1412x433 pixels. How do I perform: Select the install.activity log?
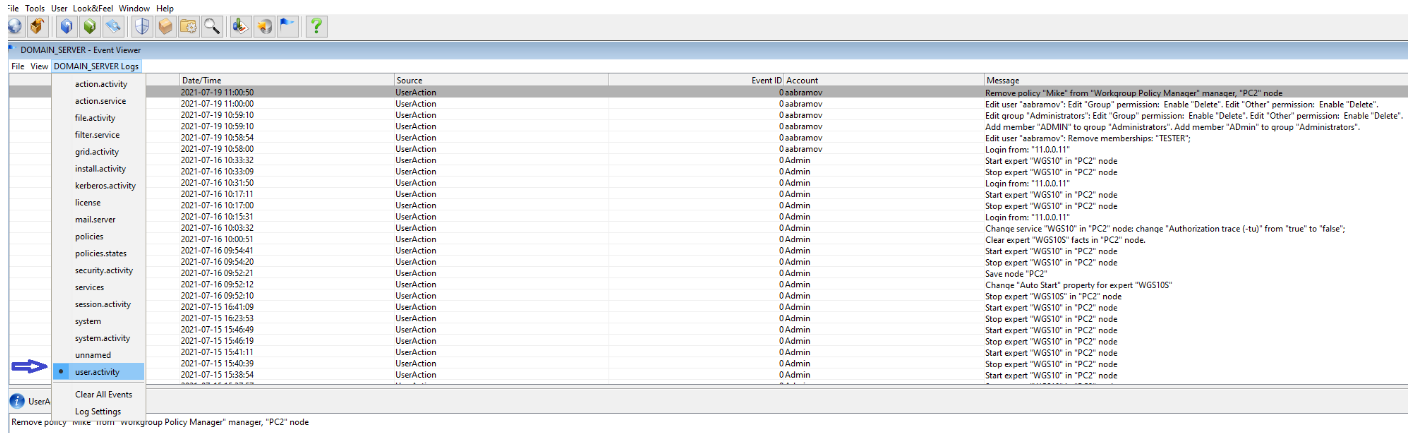point(99,169)
